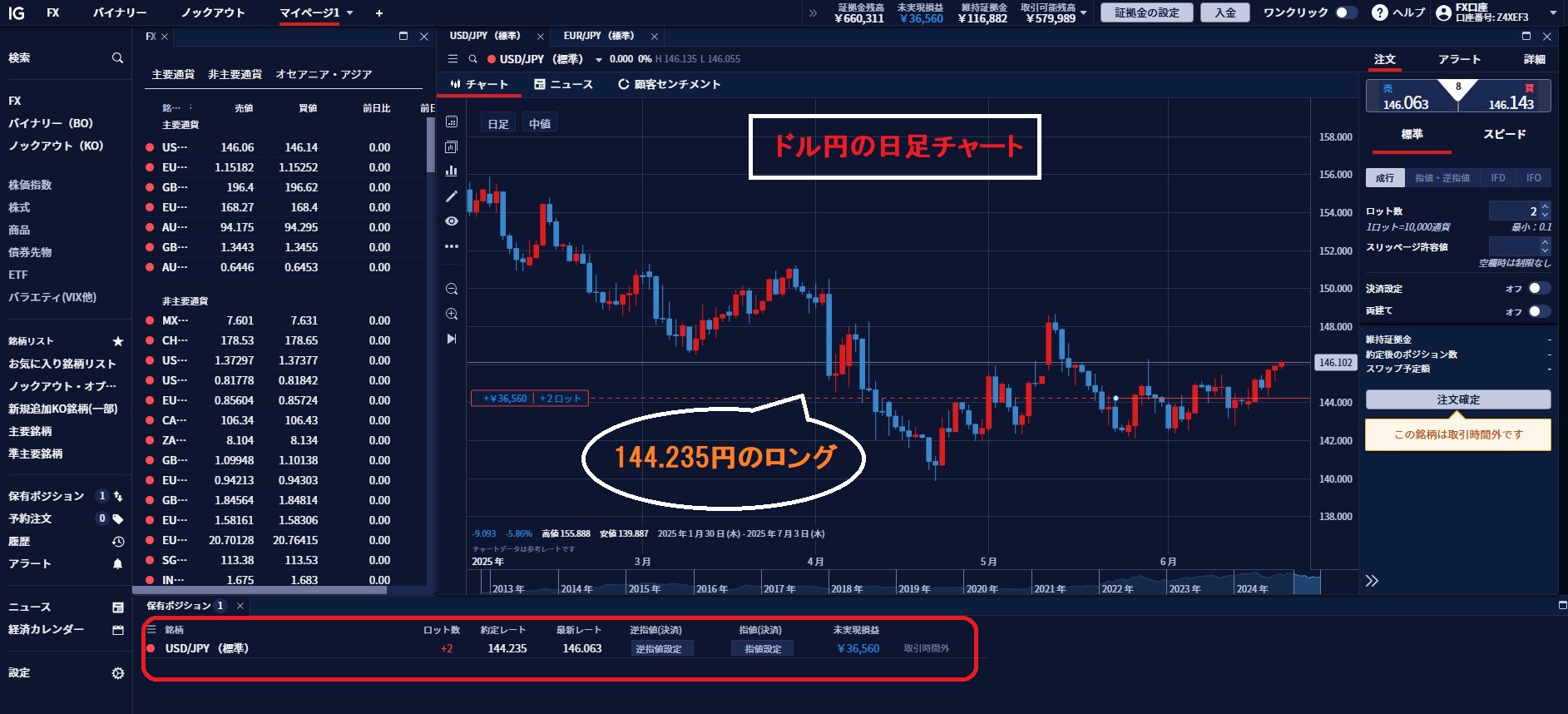Click the arrows icon beside 保有ポジション
The image size is (1568, 714).
pos(118,496)
